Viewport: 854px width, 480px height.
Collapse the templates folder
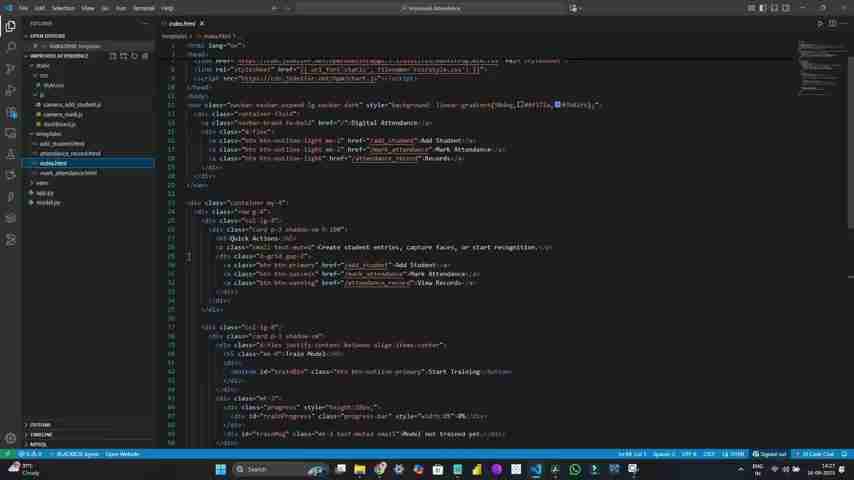tap(49, 134)
